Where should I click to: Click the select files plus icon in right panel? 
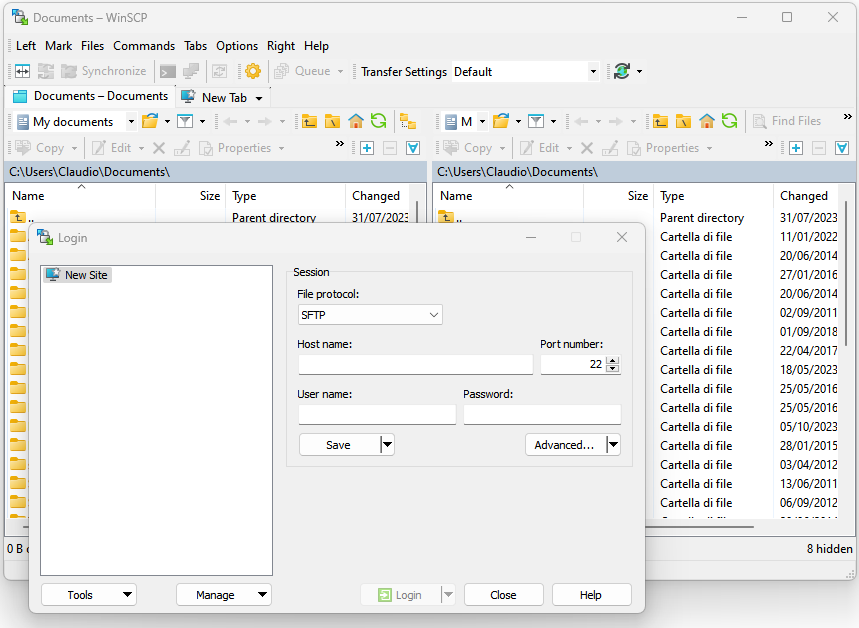coord(796,148)
